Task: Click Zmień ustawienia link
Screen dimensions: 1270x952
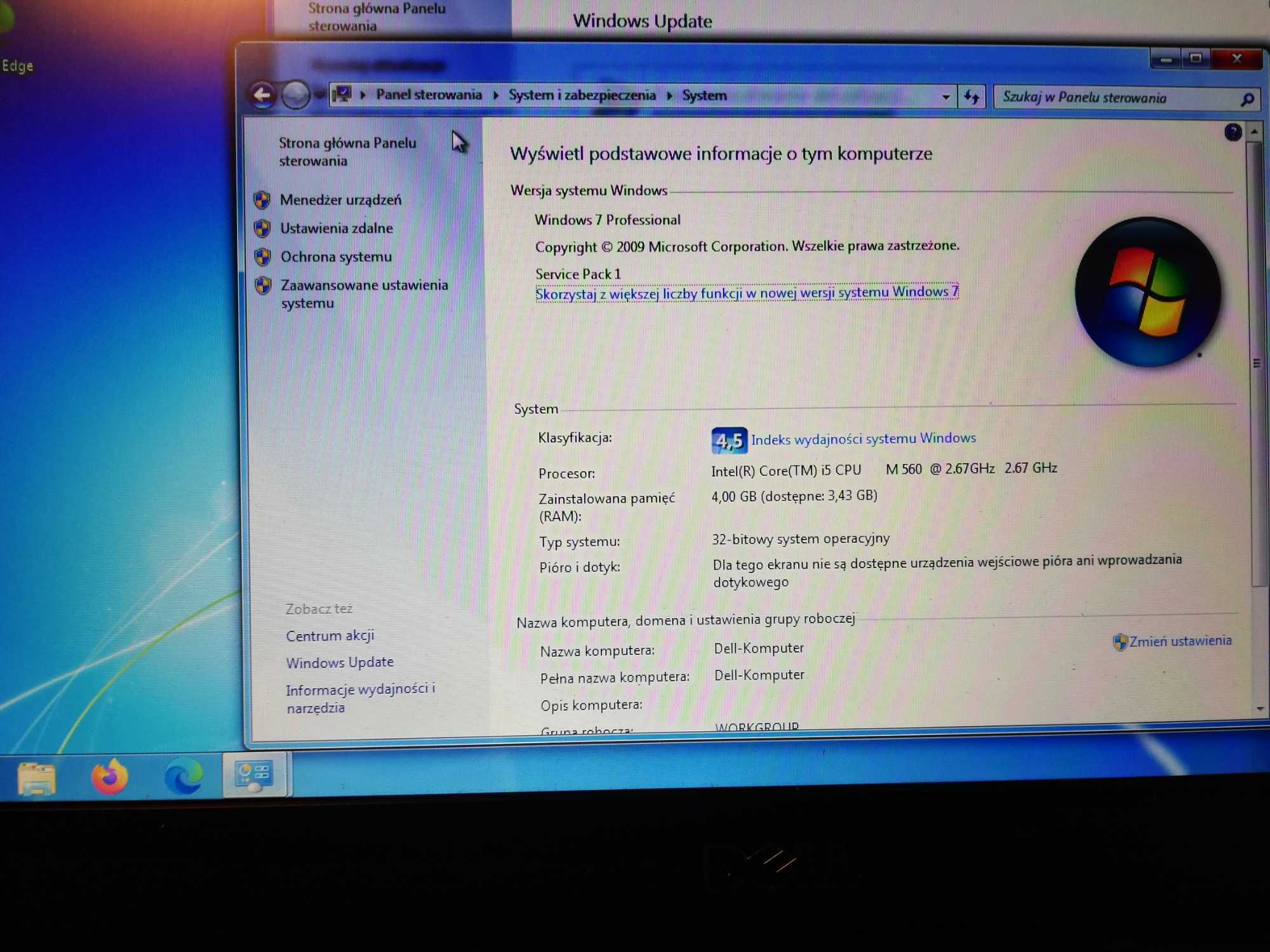Action: (x=1180, y=641)
